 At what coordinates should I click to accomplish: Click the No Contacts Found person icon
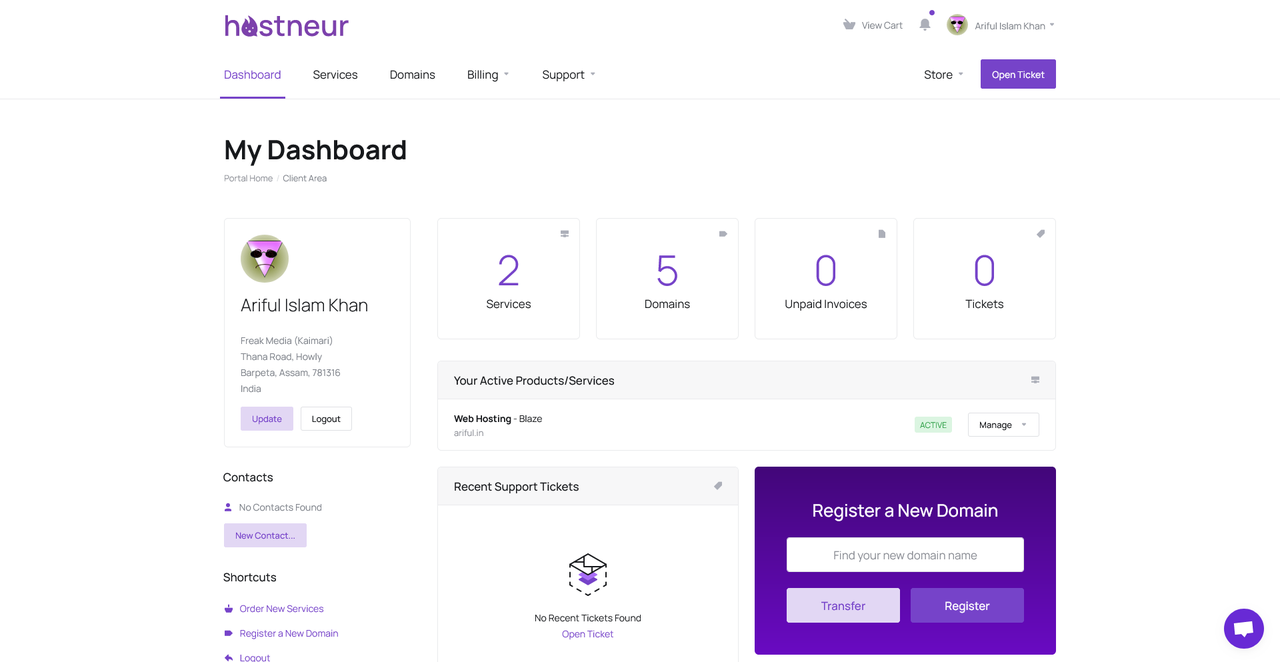pyautogui.click(x=228, y=507)
